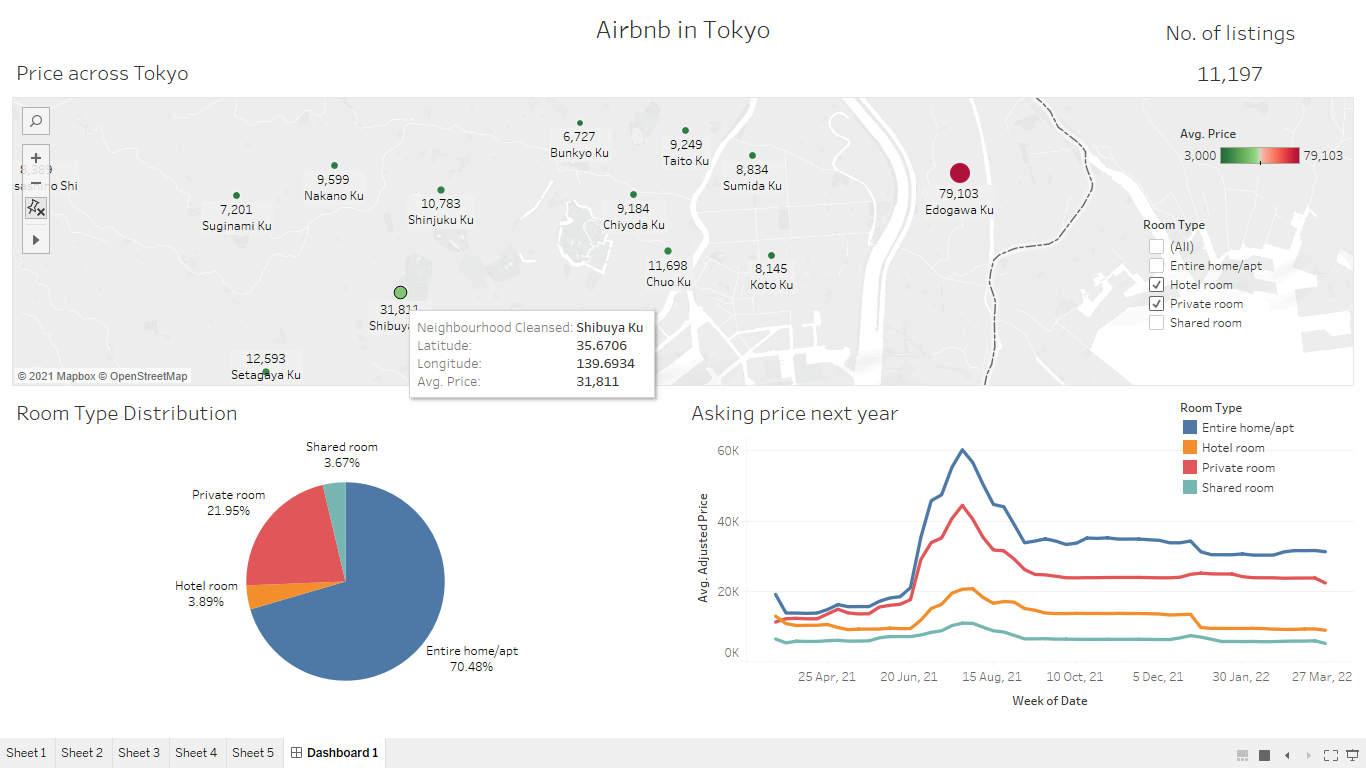The width and height of the screenshot is (1366, 768).
Task: Disable the Hotel room filter checkbox
Action: pyautogui.click(x=1156, y=284)
